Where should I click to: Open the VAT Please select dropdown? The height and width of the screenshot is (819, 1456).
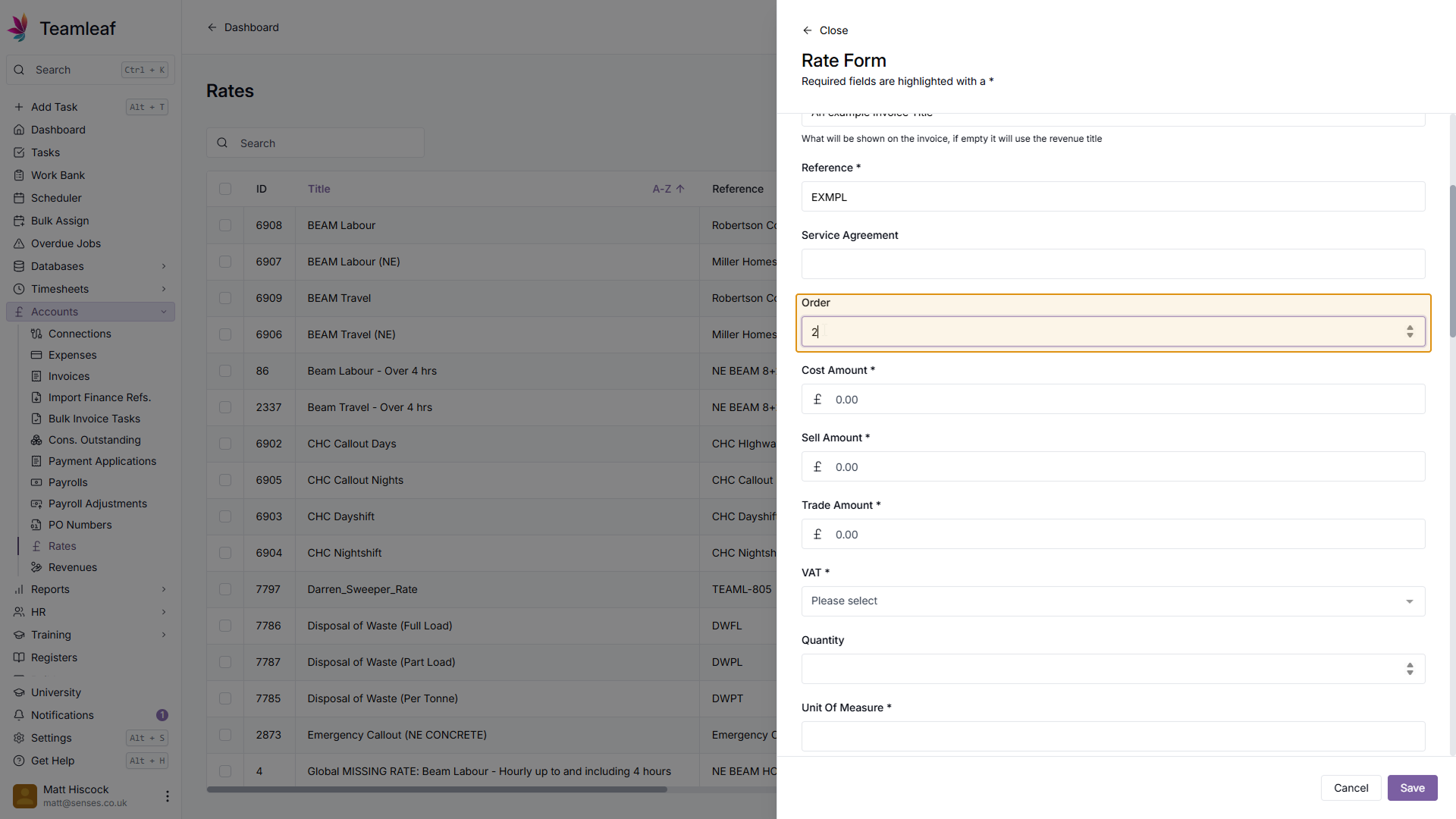(x=1112, y=601)
